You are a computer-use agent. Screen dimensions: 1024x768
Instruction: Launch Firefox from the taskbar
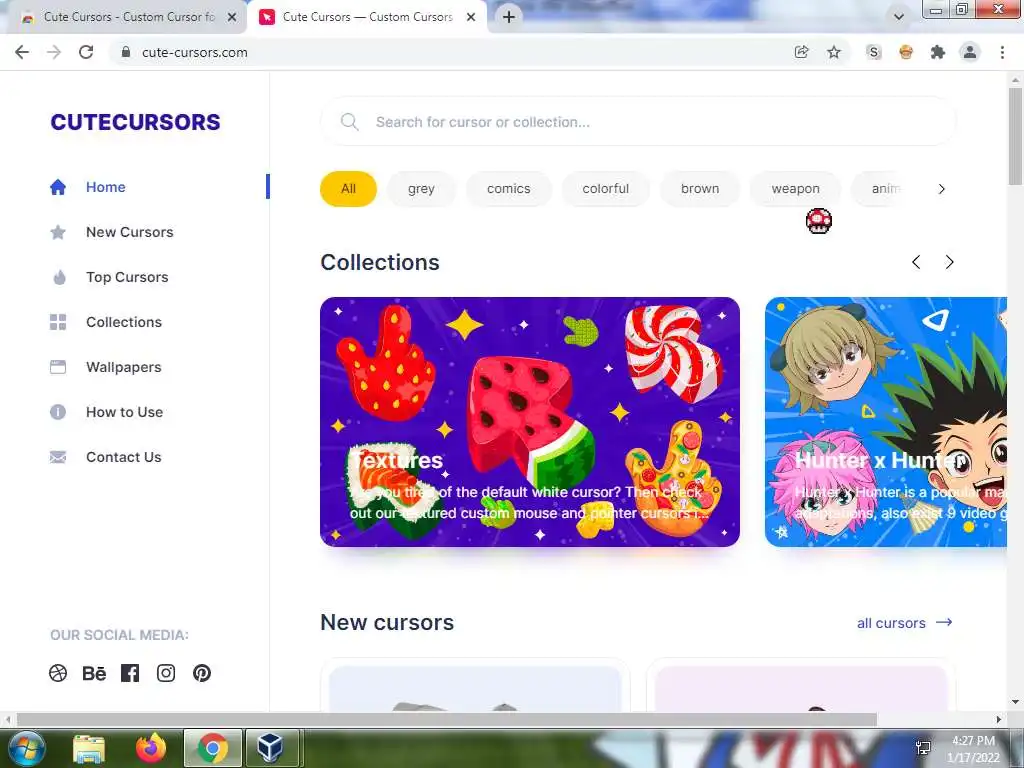pos(151,748)
